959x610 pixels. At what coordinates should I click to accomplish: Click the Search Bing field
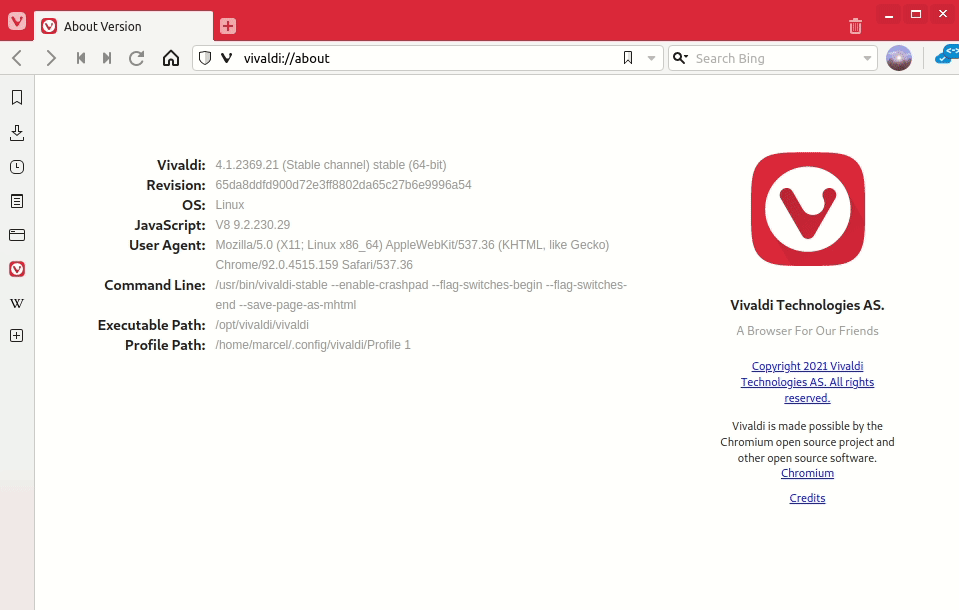click(x=774, y=58)
